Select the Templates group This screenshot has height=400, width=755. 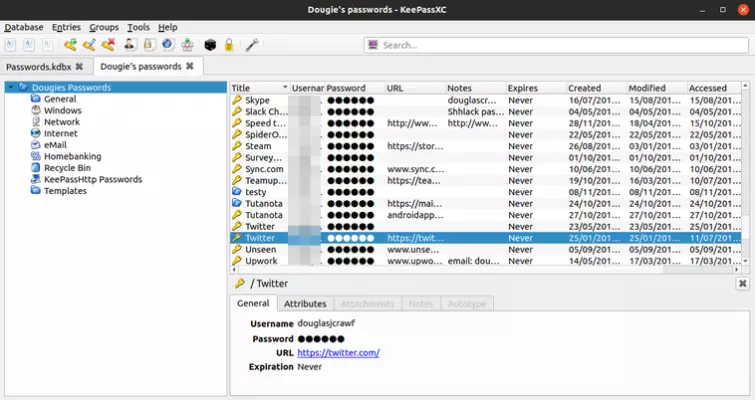65,191
